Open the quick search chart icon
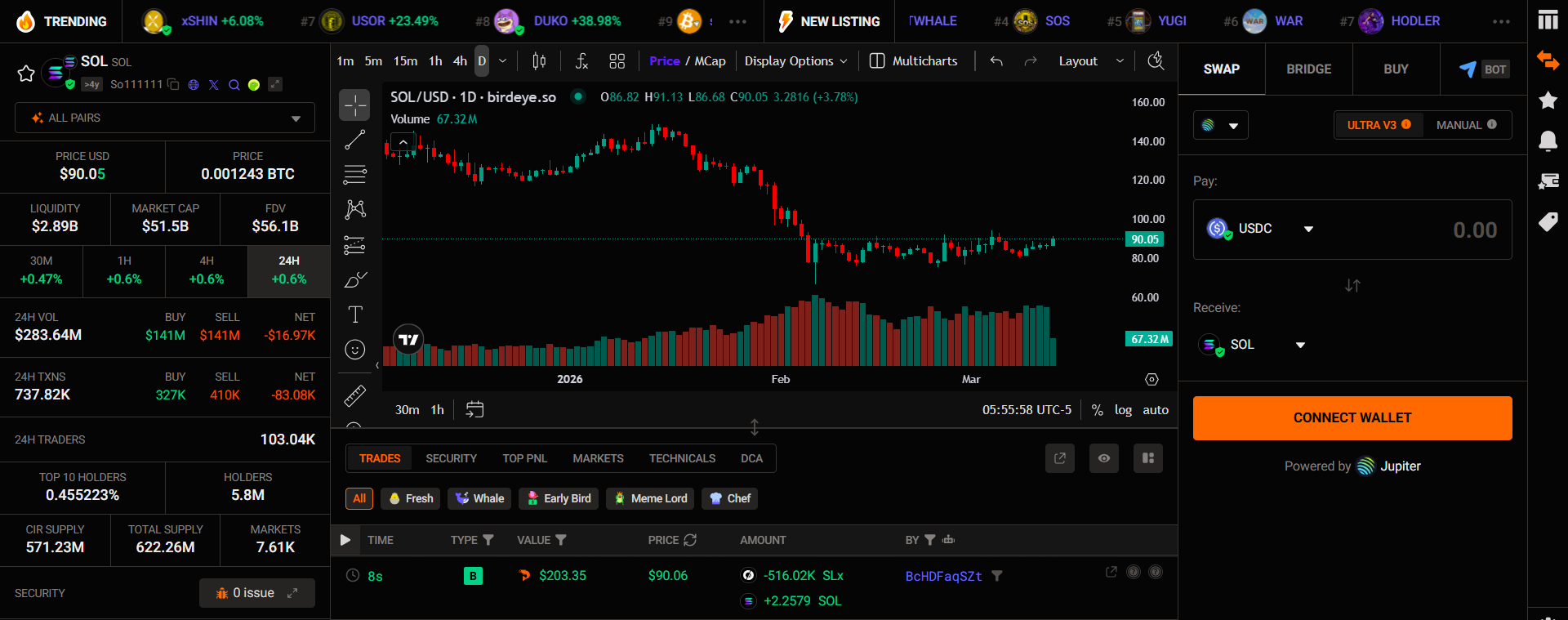Screen dimensions: 1568x620 pyautogui.click(x=1156, y=61)
